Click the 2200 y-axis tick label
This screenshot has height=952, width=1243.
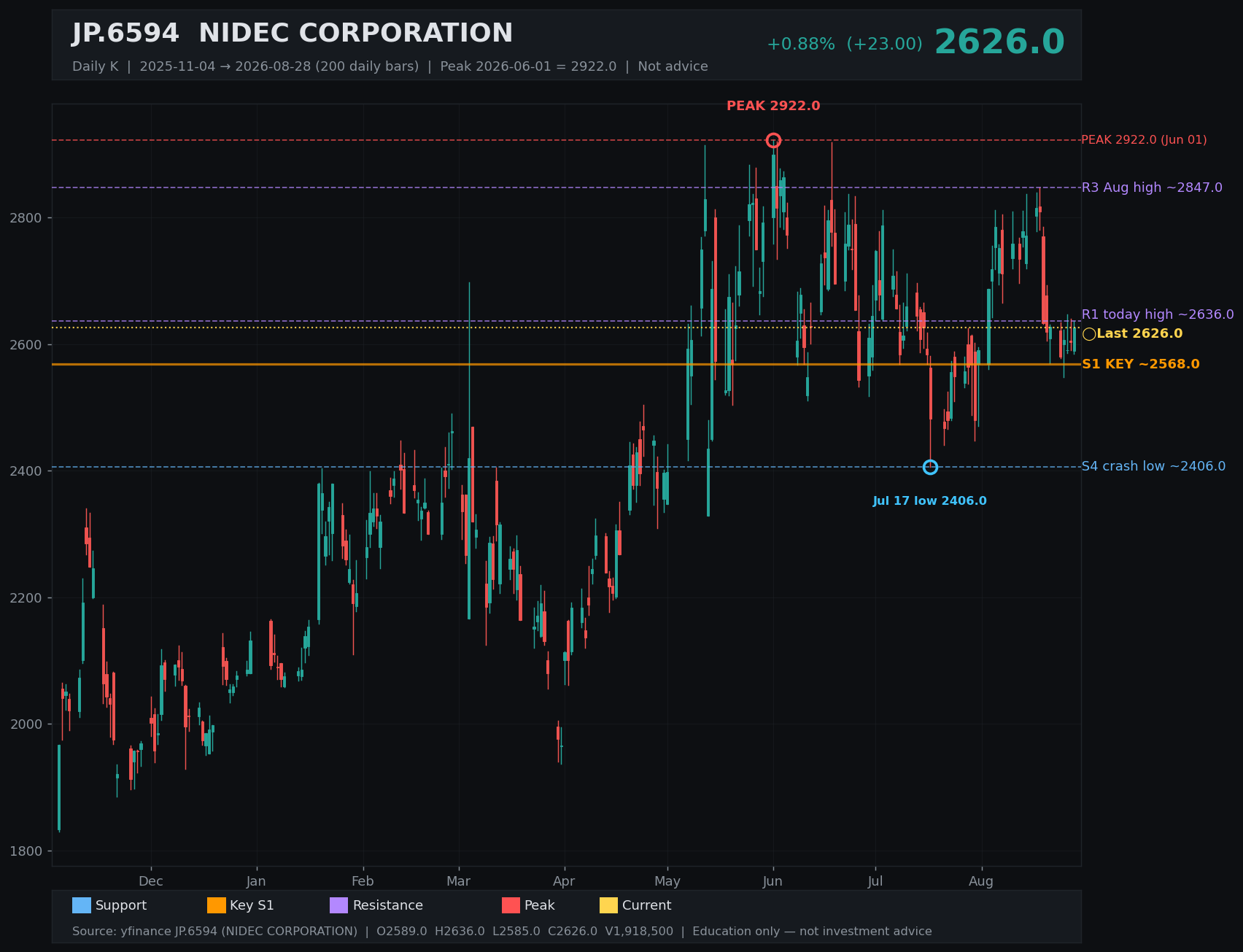click(28, 598)
